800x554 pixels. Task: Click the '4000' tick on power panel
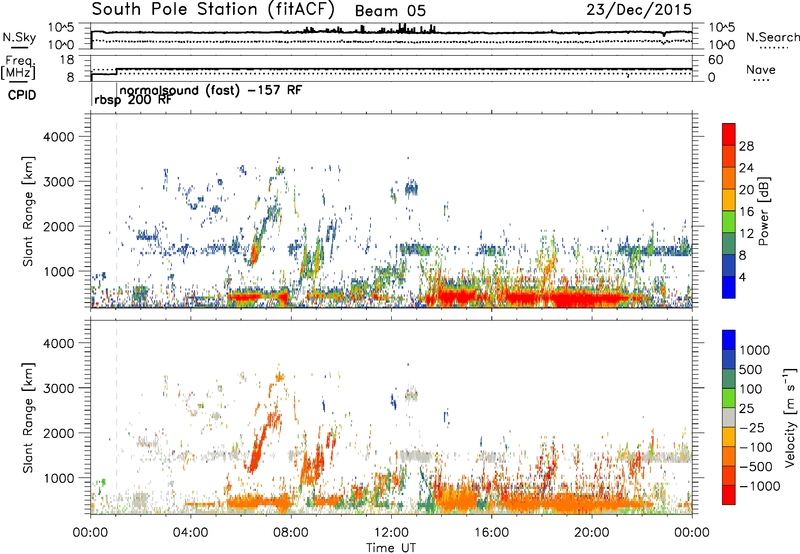coord(59,137)
